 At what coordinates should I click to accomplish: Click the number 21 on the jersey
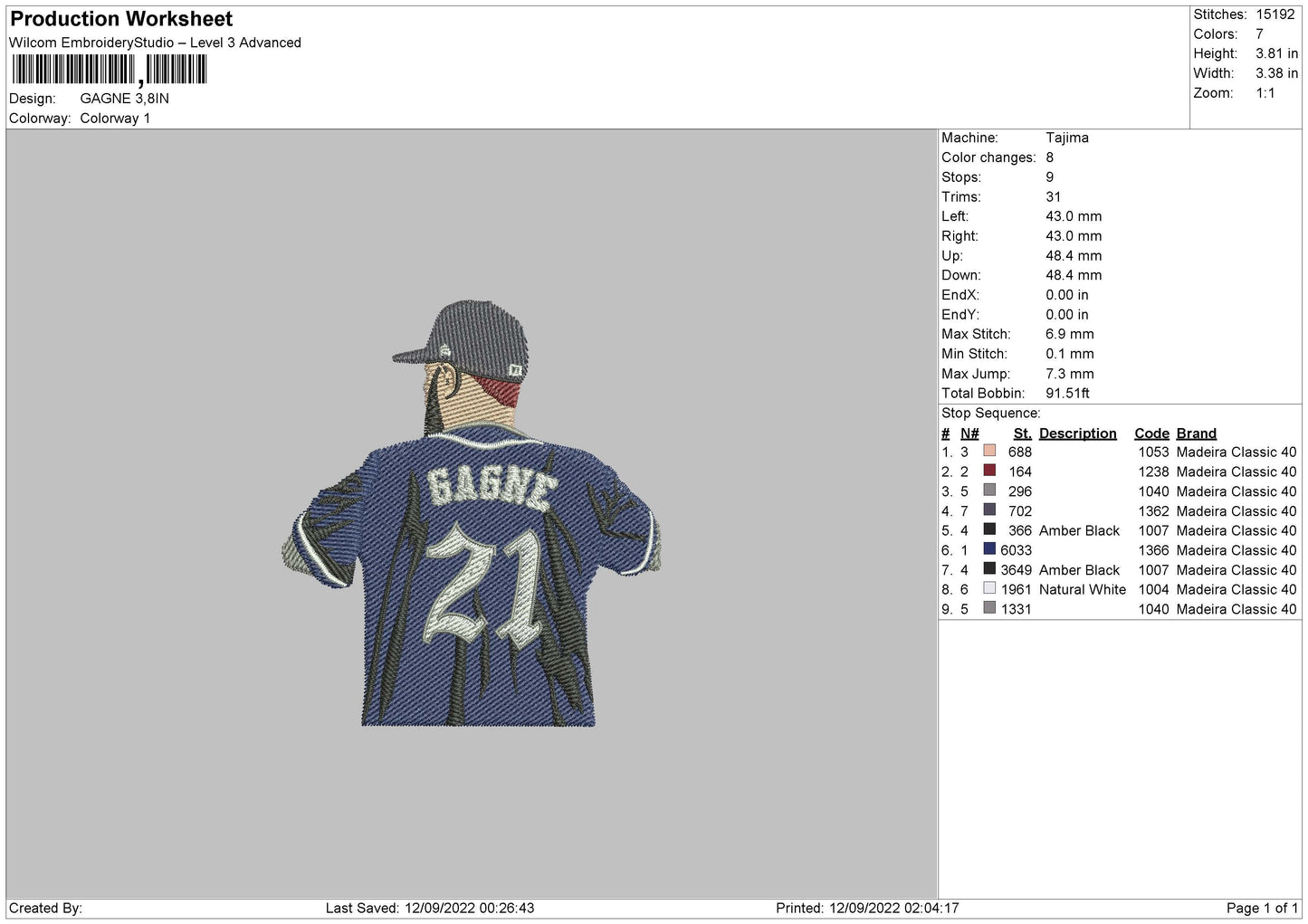click(482, 586)
